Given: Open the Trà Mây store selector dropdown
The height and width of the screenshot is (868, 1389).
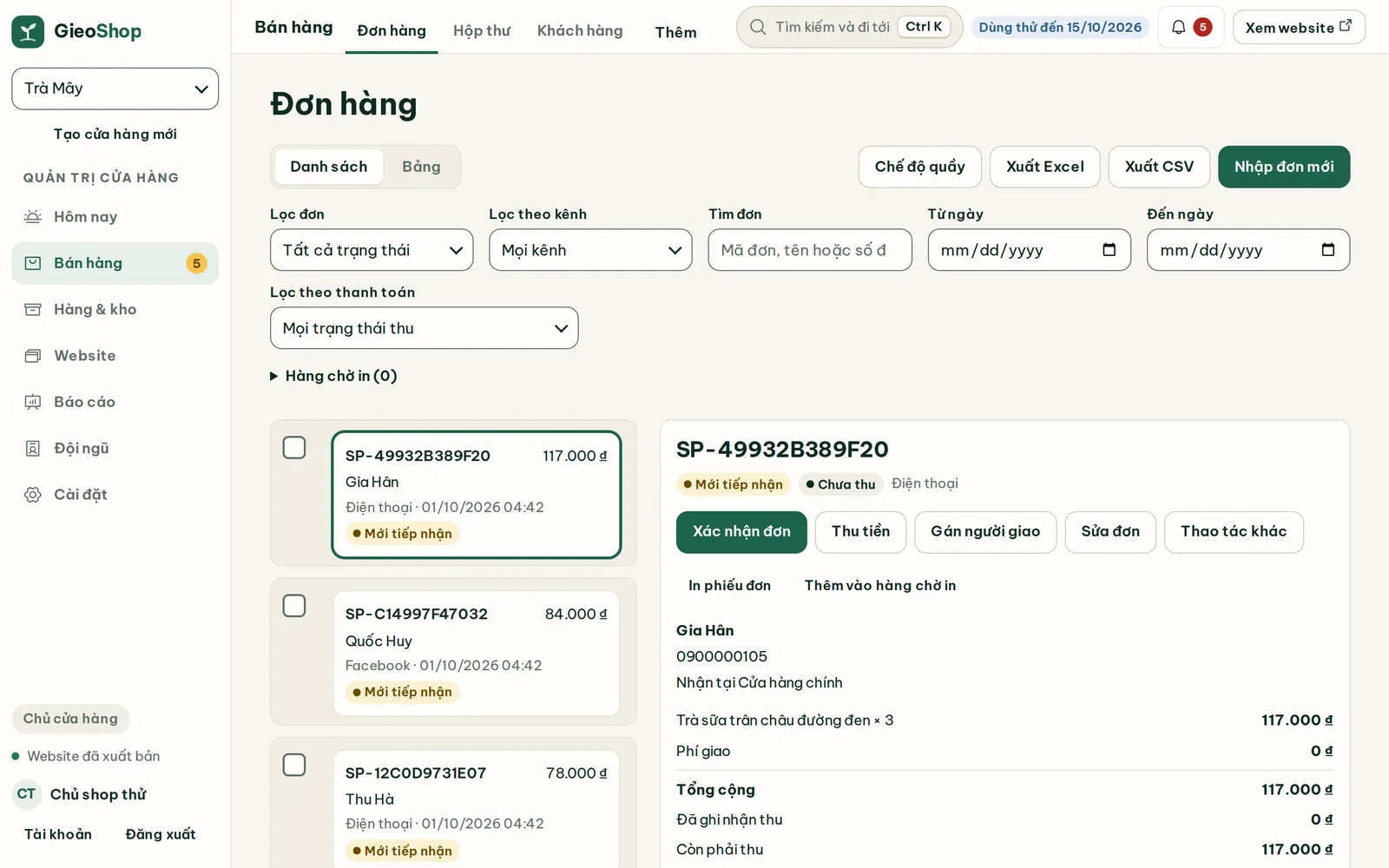Looking at the screenshot, I should click(x=115, y=89).
